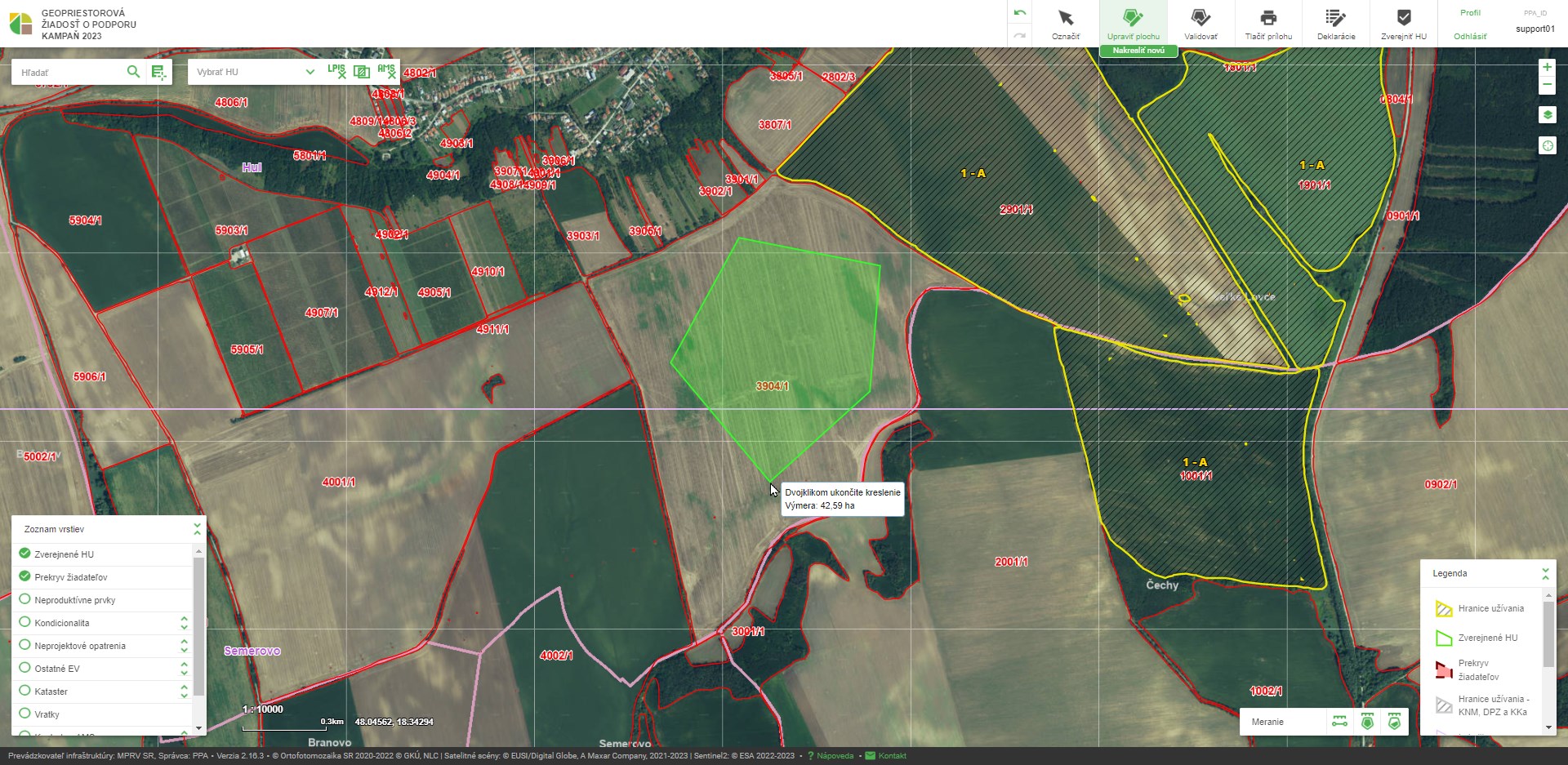
Task: Click the coordinates readout 48.04562, 18.34294
Action: click(x=394, y=722)
